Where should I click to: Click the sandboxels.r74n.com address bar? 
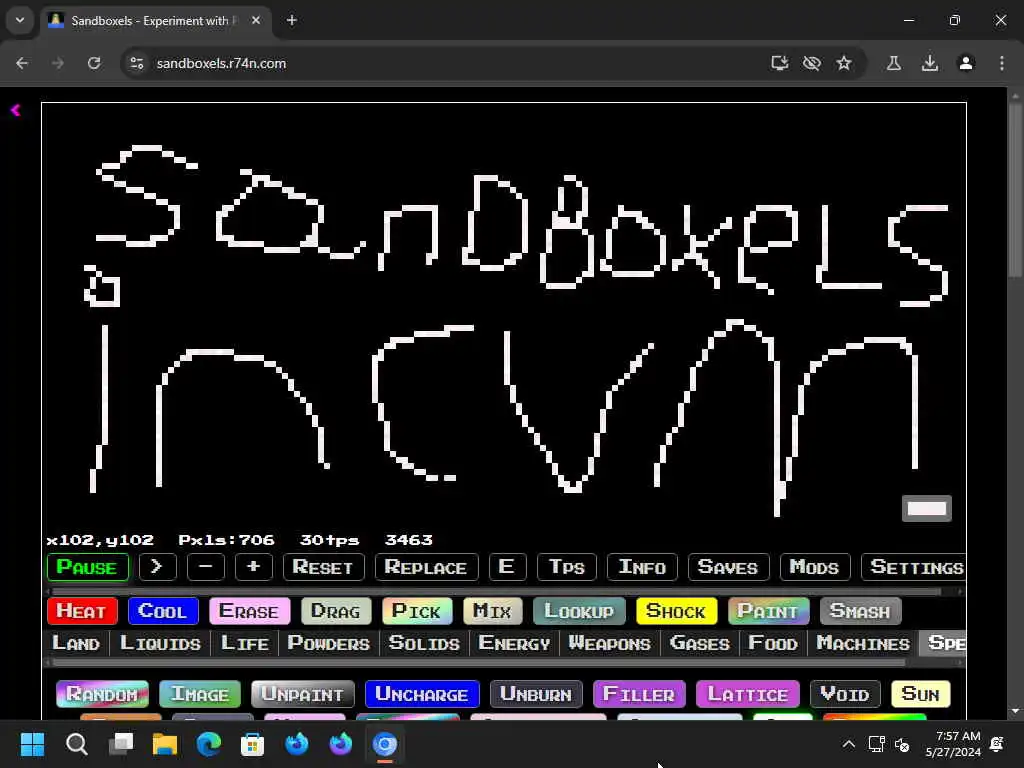pos(222,63)
